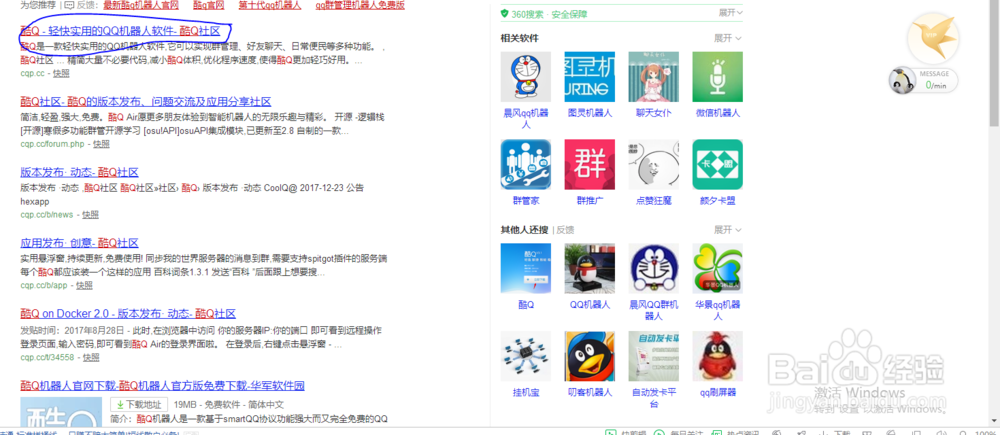
Task: Open the qq刷屏器 red penguin icon
Action: click(717, 356)
